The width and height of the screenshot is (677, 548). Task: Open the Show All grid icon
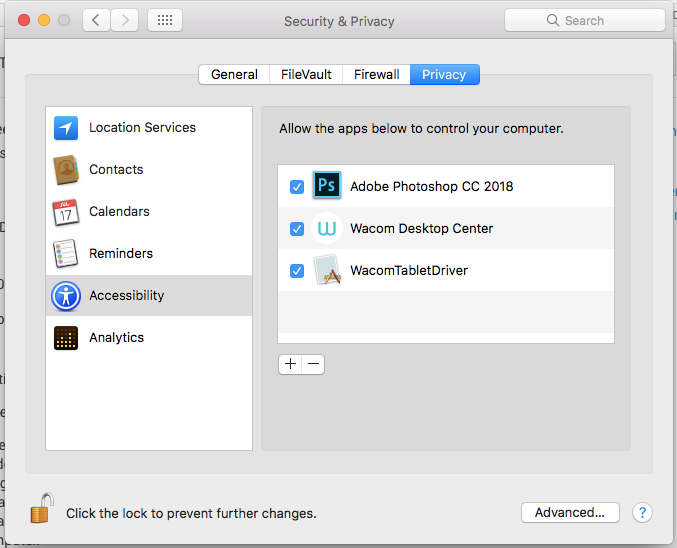[x=164, y=20]
